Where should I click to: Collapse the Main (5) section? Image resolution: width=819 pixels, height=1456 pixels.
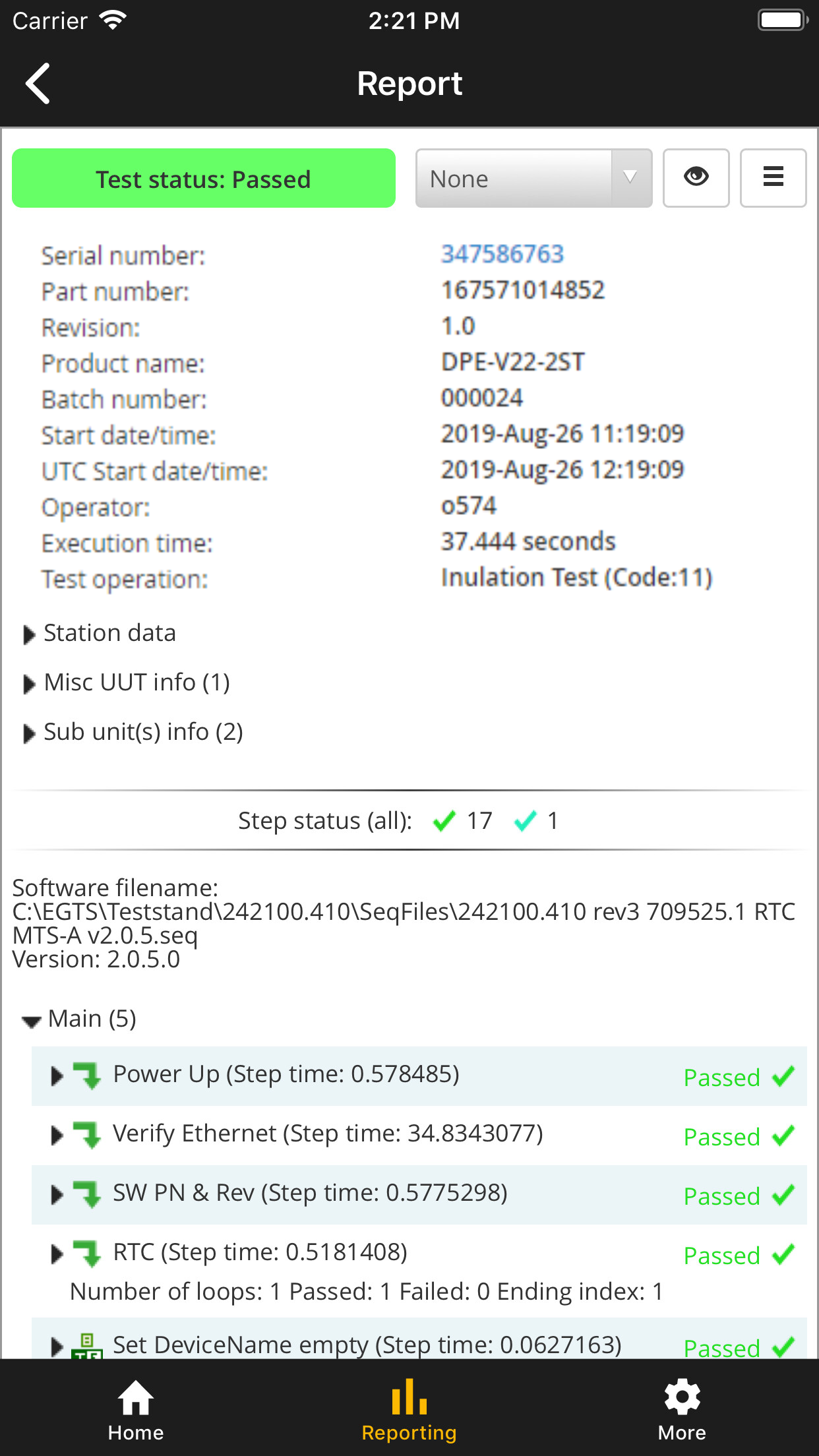click(x=31, y=1021)
